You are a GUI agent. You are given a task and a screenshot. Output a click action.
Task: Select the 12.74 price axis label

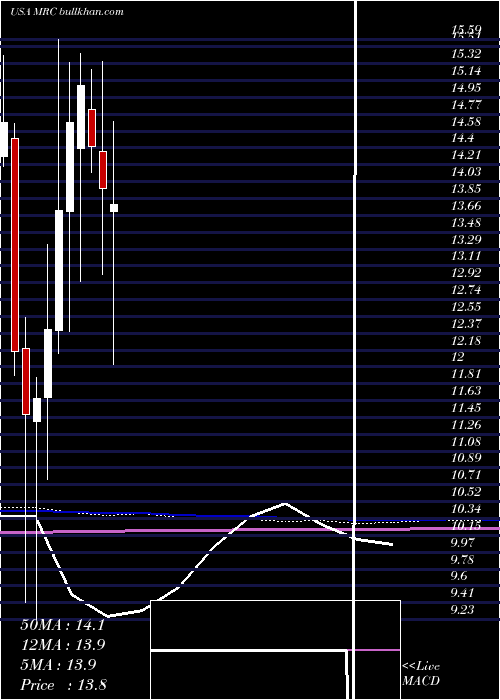point(466,290)
